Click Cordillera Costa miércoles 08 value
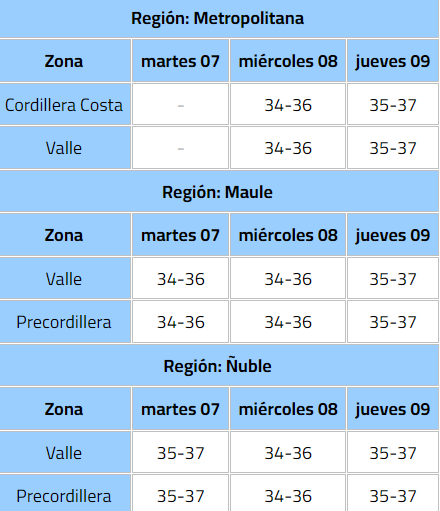Screen dimensions: 440x511 coord(288,104)
